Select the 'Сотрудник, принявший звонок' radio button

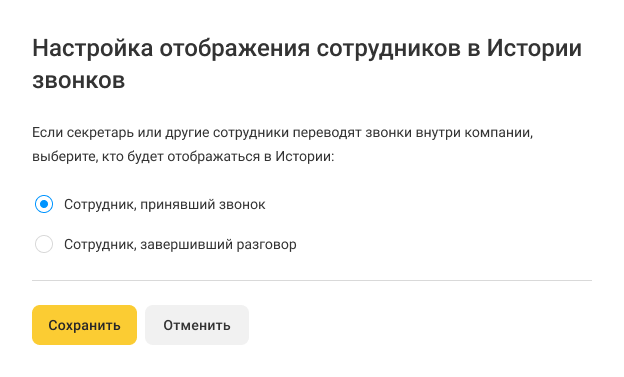pos(44,204)
